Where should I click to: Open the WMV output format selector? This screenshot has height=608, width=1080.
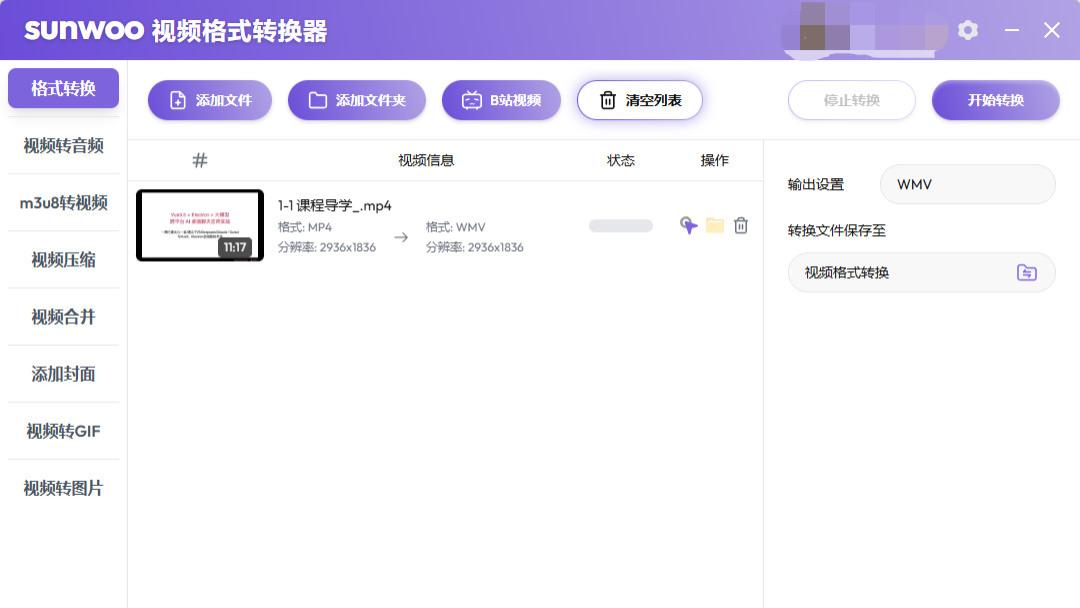[966, 184]
